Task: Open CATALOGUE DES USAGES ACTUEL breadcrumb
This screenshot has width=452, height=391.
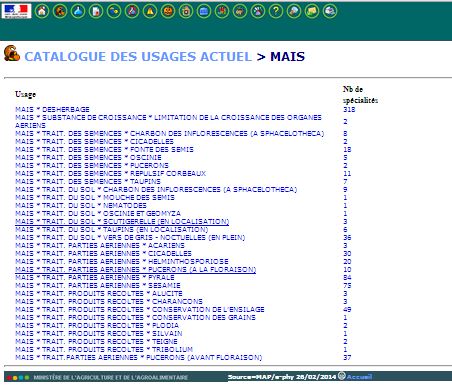Action: [x=138, y=56]
